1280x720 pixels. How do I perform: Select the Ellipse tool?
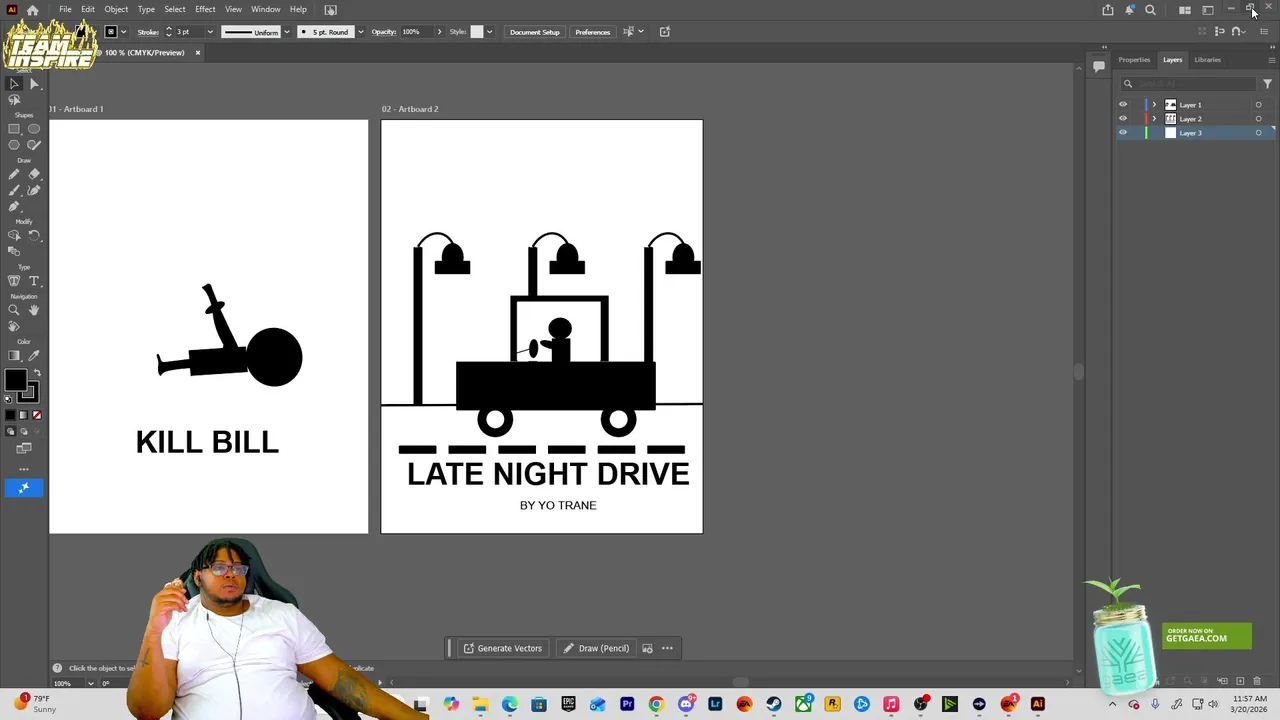[x=34, y=129]
